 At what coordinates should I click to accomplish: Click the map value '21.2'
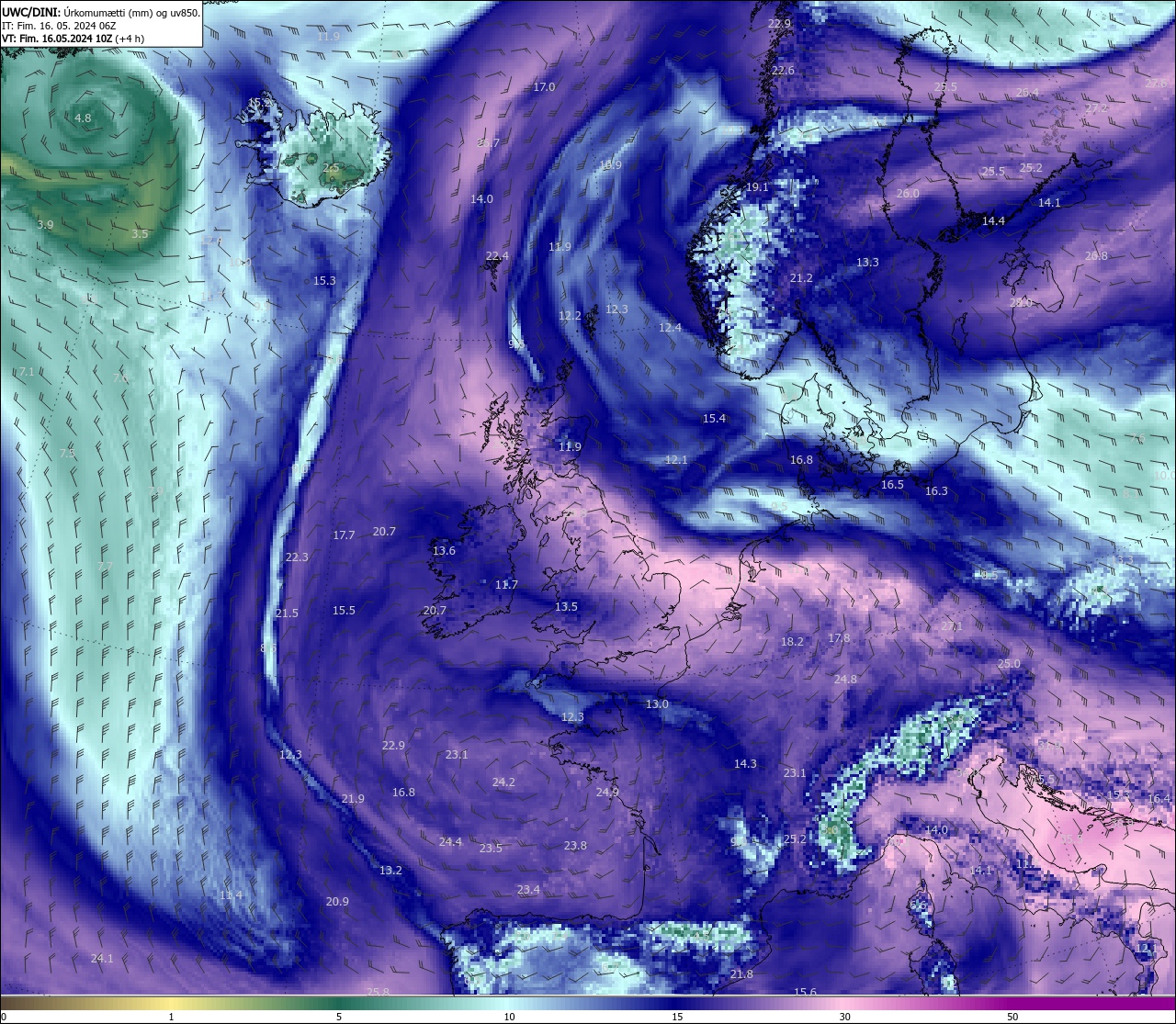click(x=801, y=277)
